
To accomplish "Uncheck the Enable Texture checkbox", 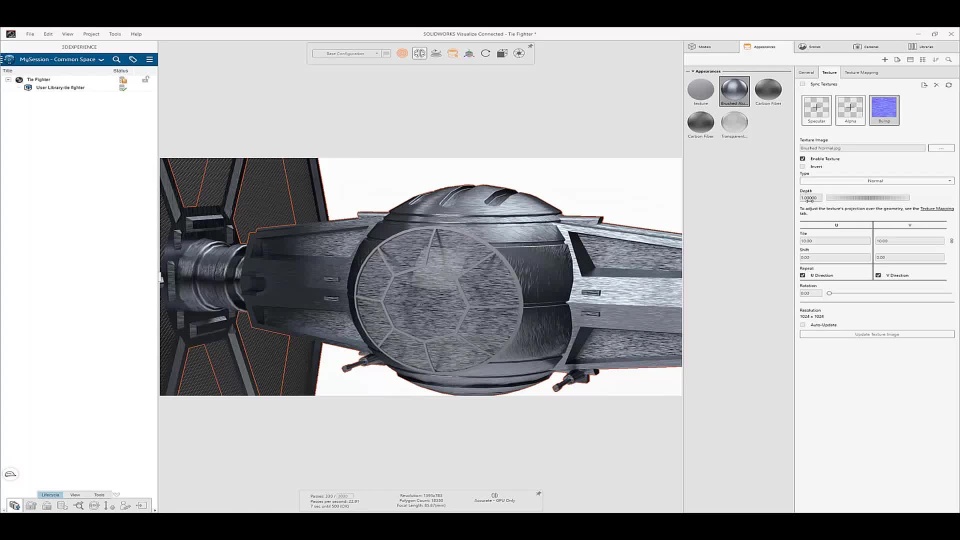I will (802, 158).
